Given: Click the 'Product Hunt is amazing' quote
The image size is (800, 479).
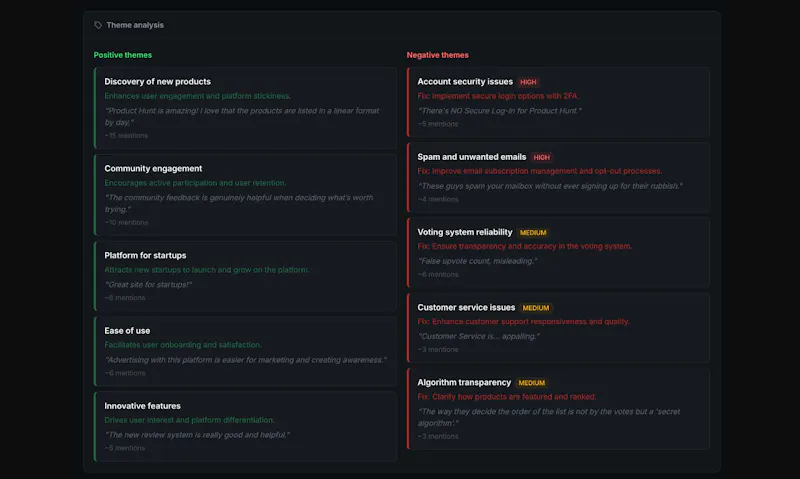Looking at the screenshot, I should pos(242,116).
